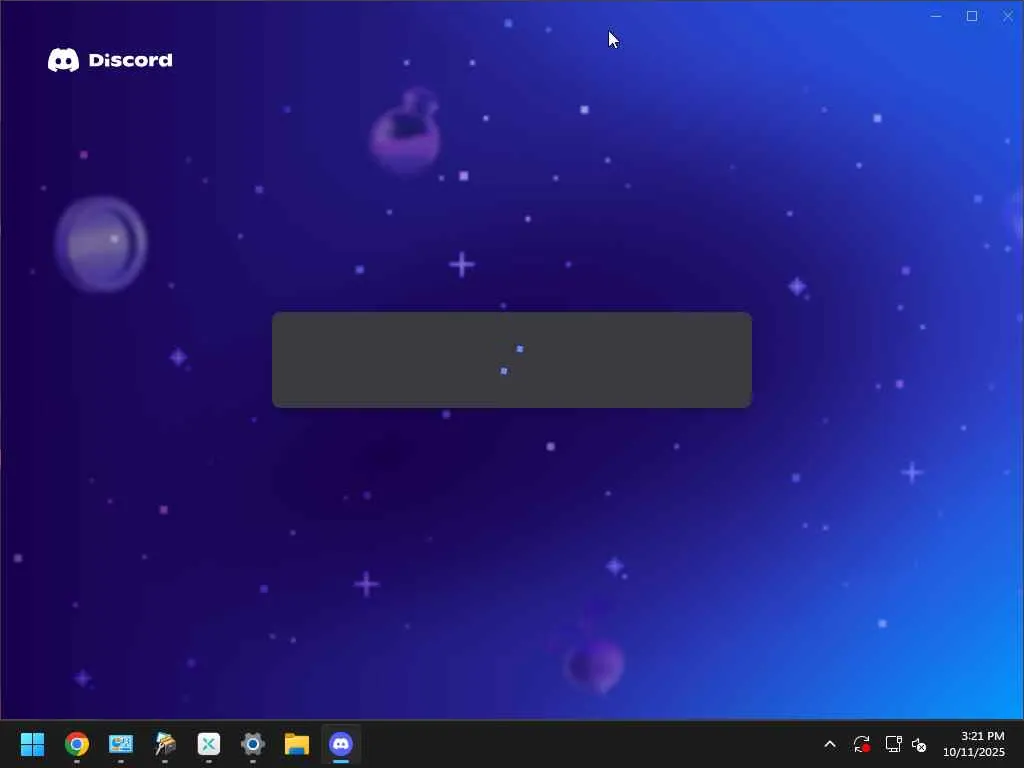
Task: Minimize the Discord window
Action: [936, 16]
